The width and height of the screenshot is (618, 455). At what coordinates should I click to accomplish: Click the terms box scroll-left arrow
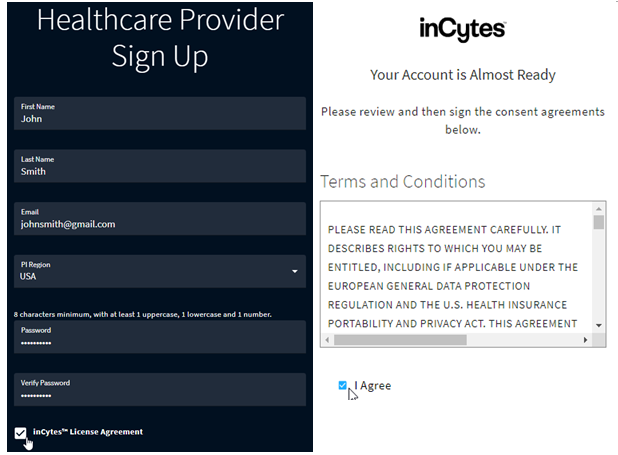(x=328, y=340)
